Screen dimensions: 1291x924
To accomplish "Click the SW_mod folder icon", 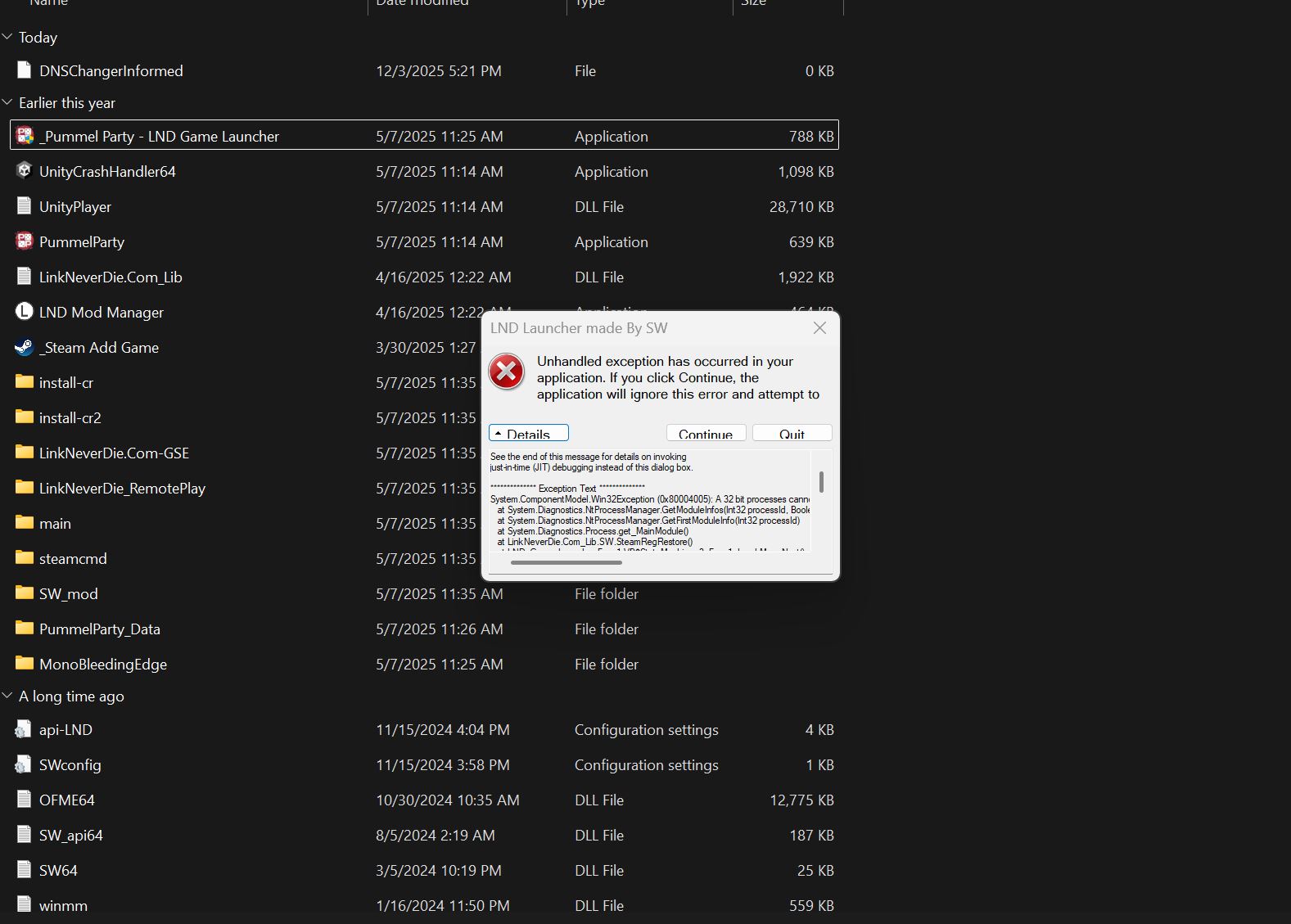I will pos(25,593).
